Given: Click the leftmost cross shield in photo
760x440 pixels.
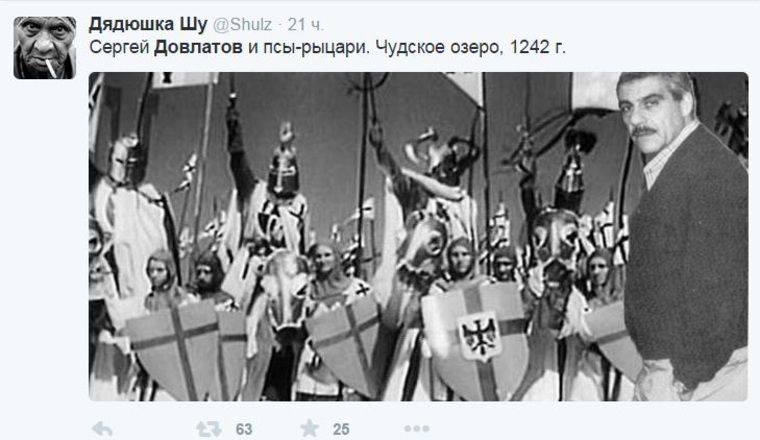Looking at the screenshot, I should 174,350.
